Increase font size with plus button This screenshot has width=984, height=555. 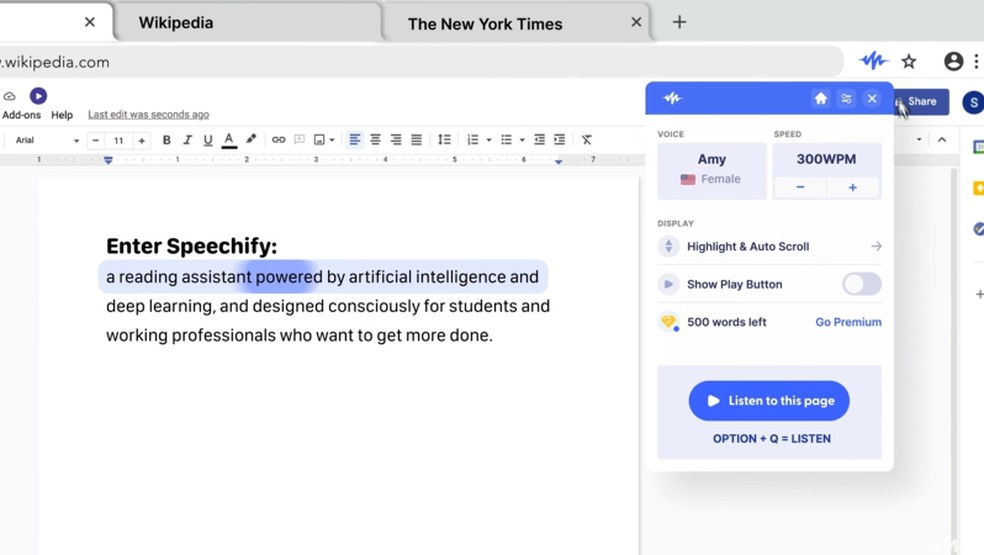click(142, 141)
